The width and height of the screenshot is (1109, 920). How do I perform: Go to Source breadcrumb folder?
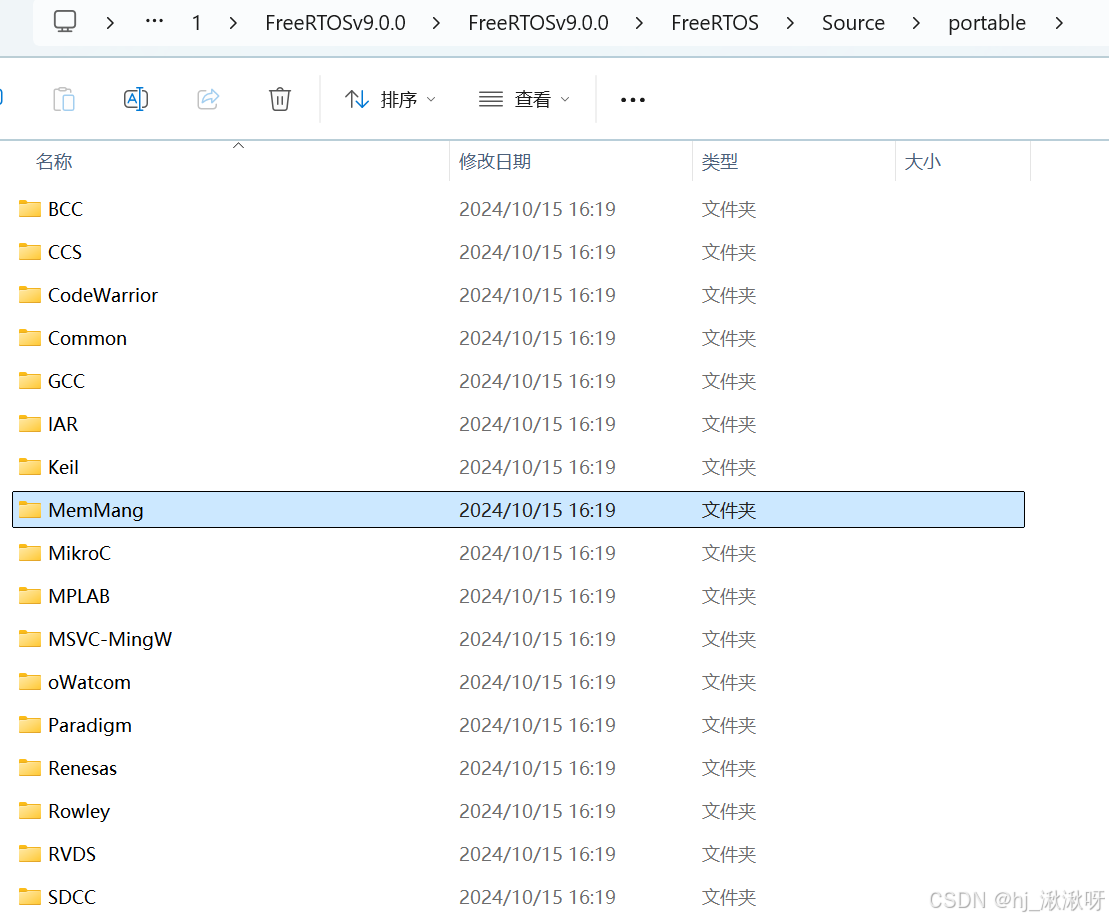[853, 23]
